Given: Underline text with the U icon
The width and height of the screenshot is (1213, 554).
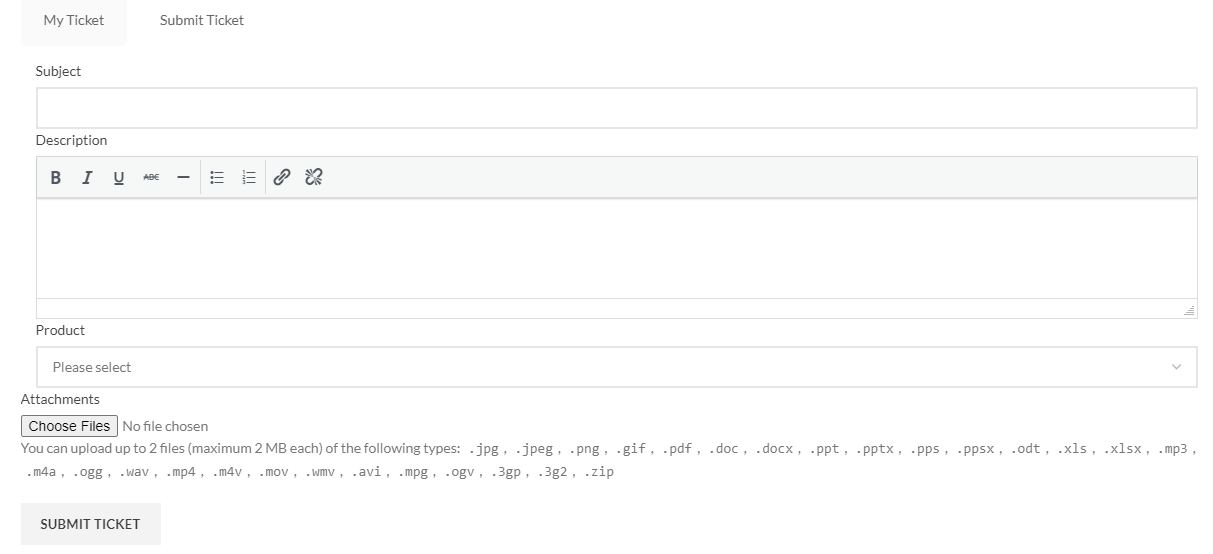Looking at the screenshot, I should coord(119,178).
